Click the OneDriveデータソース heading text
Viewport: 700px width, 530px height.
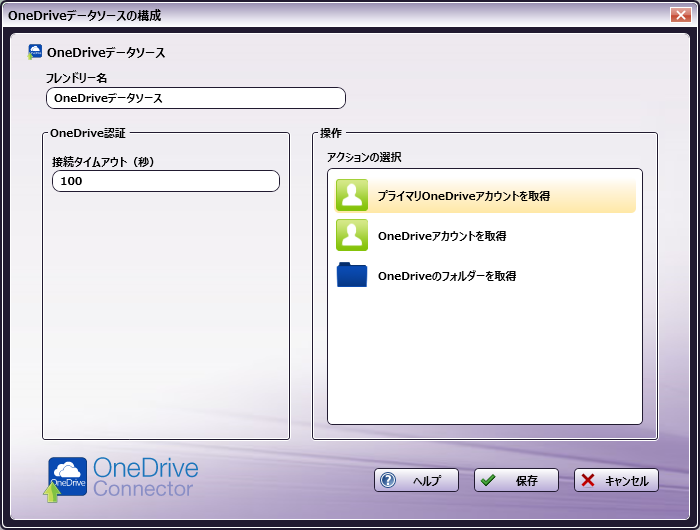106,53
